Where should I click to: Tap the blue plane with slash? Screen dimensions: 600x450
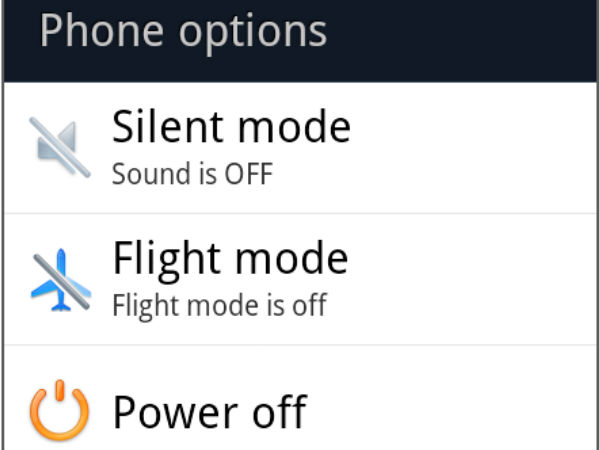point(59,278)
